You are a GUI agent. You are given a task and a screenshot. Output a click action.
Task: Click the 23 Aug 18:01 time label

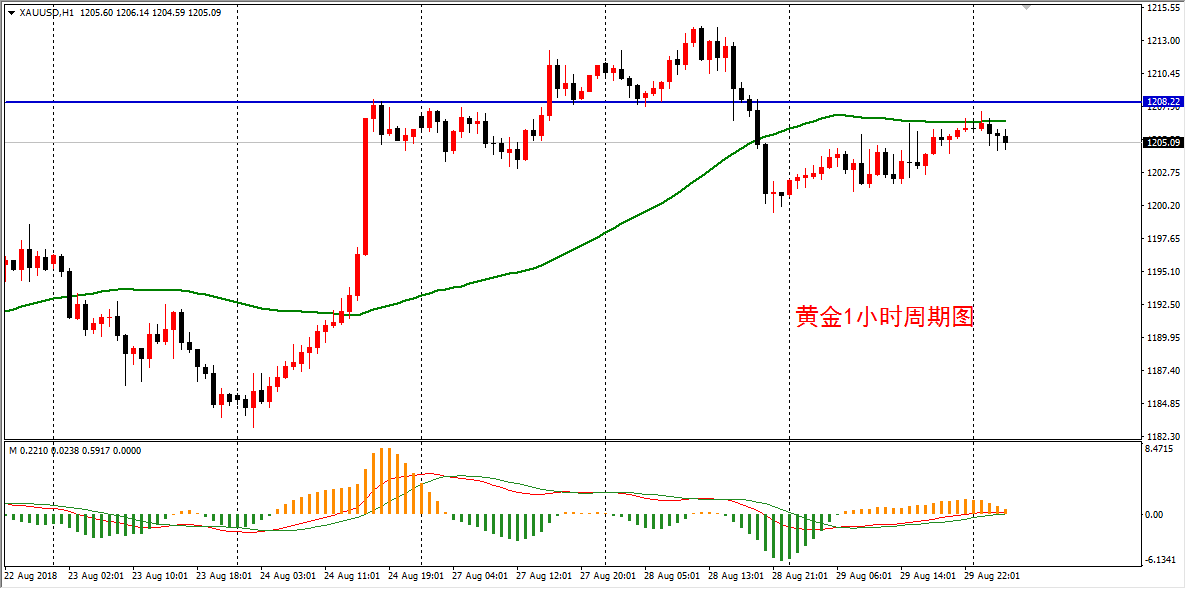pos(222,576)
